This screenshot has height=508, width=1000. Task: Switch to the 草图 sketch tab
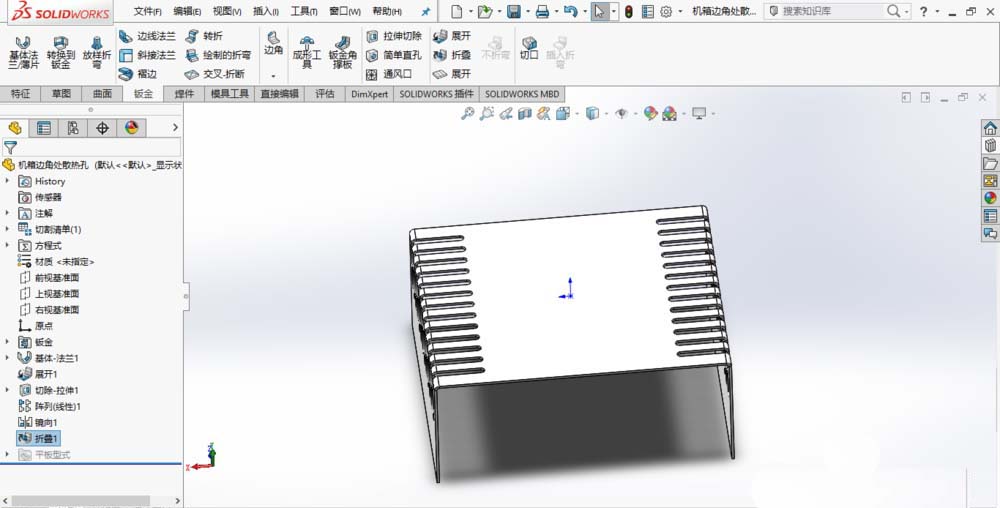click(x=61, y=94)
